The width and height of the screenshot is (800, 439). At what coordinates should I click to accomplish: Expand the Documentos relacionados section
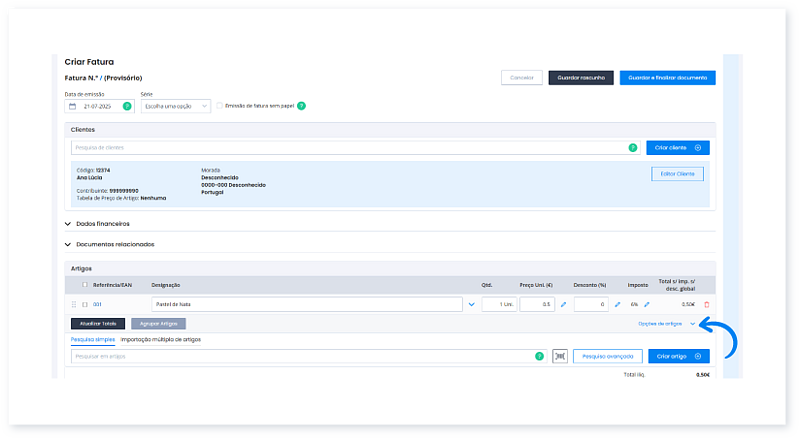point(68,244)
